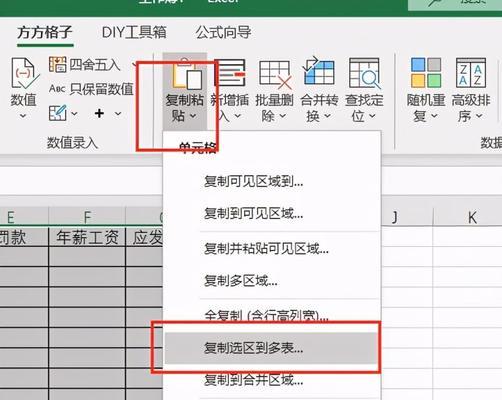Screen dimensions: 502x400
Task: Click the 复制粘贴 clipboard icon
Action: click(186, 73)
